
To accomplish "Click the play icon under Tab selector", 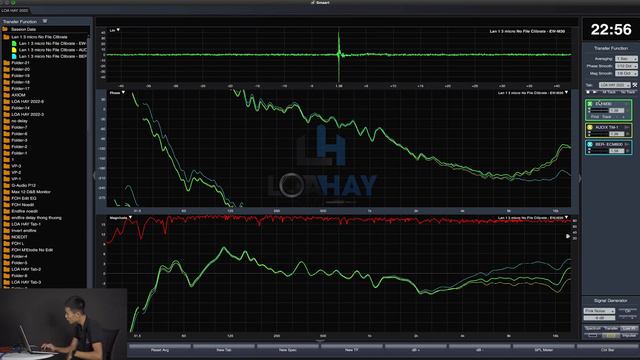I will coord(594,92).
